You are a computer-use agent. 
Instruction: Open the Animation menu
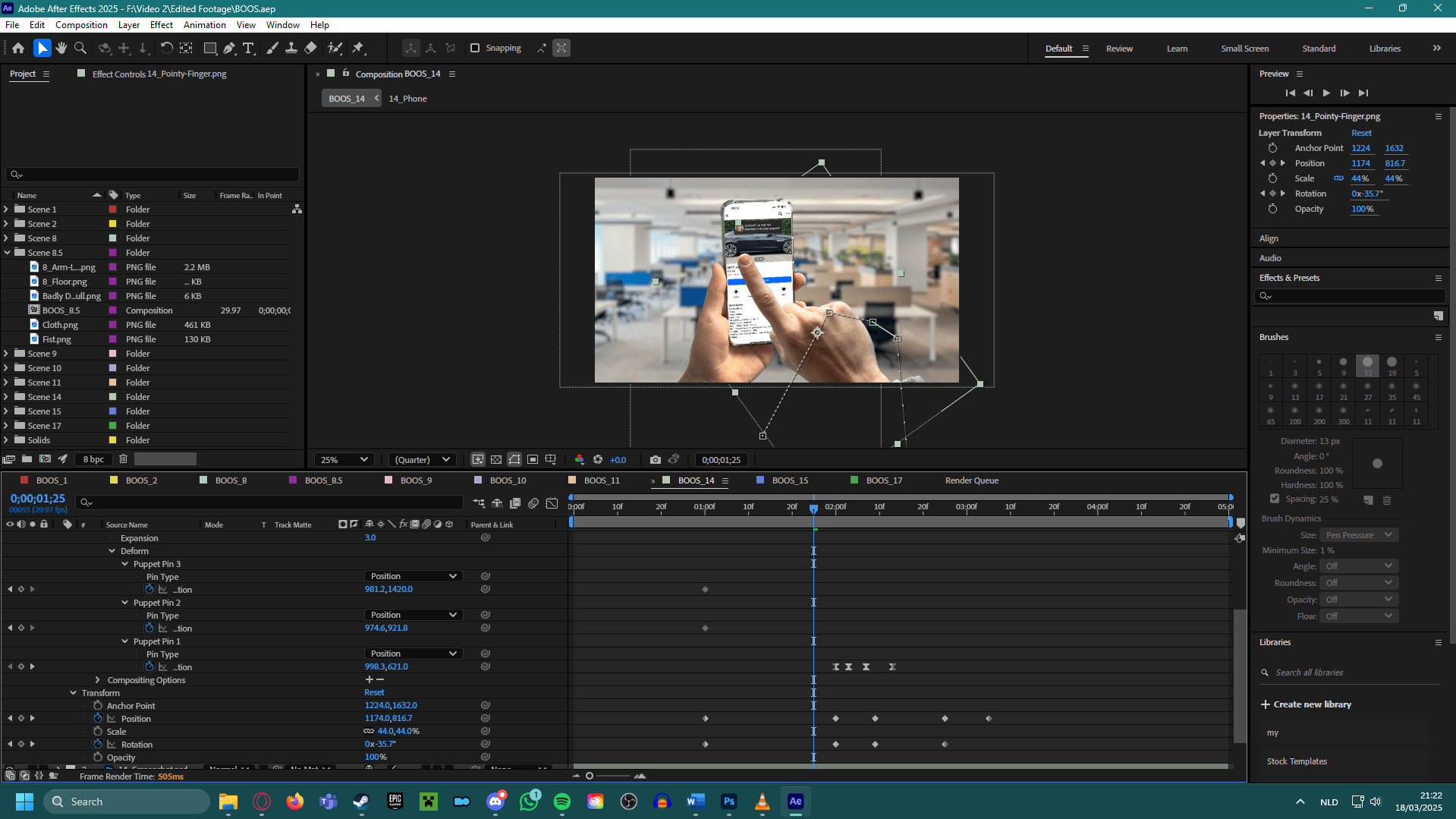204,25
